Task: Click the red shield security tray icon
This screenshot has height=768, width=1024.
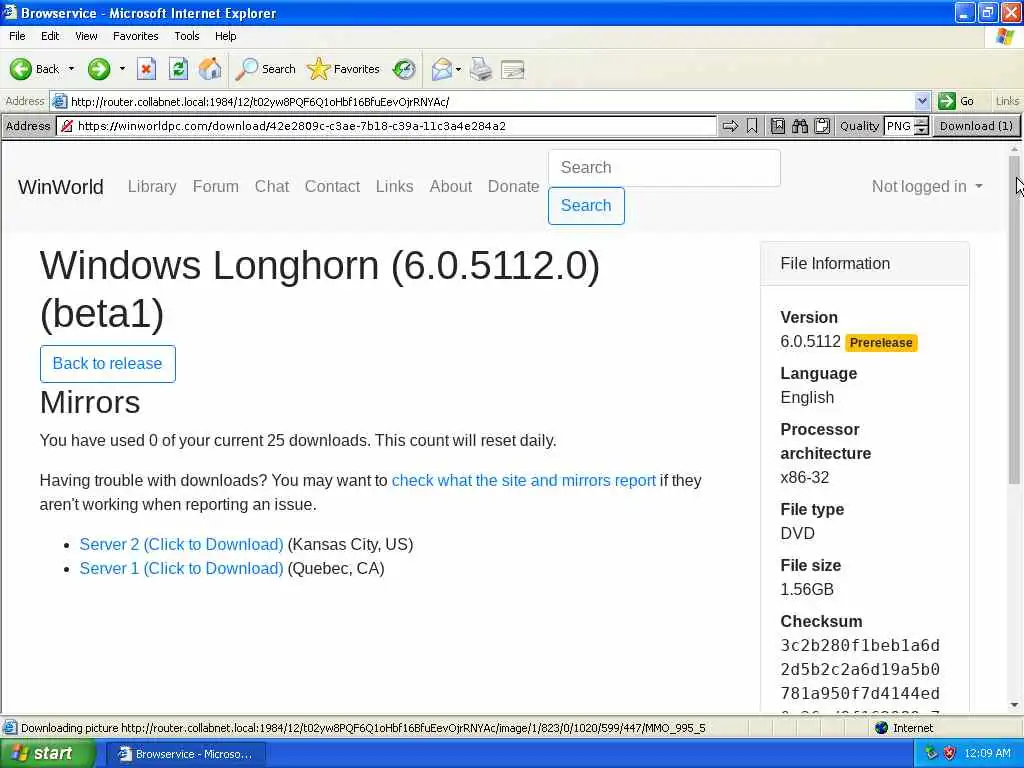Action: click(949, 753)
